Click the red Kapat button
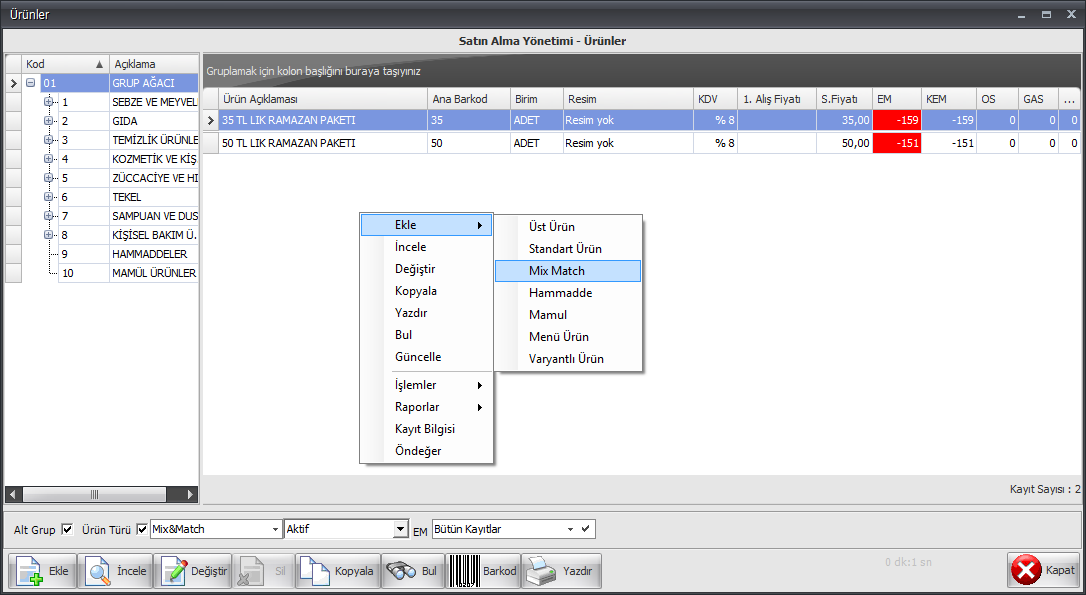Image resolution: width=1086 pixels, height=595 pixels. point(1043,571)
